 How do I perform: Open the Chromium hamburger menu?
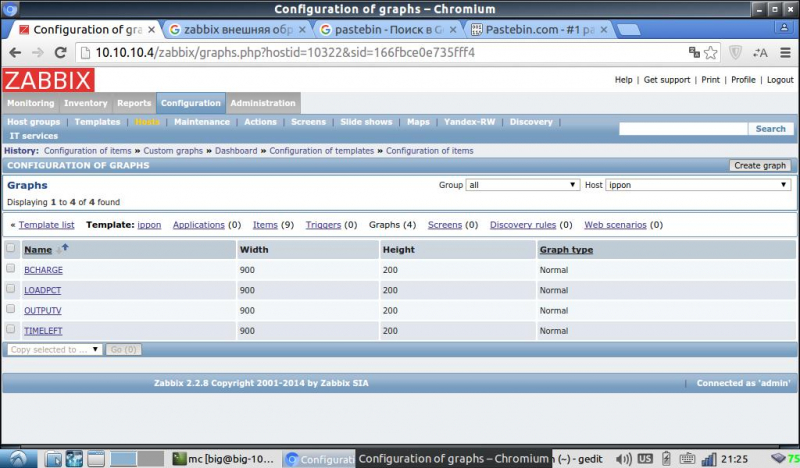coord(784,52)
